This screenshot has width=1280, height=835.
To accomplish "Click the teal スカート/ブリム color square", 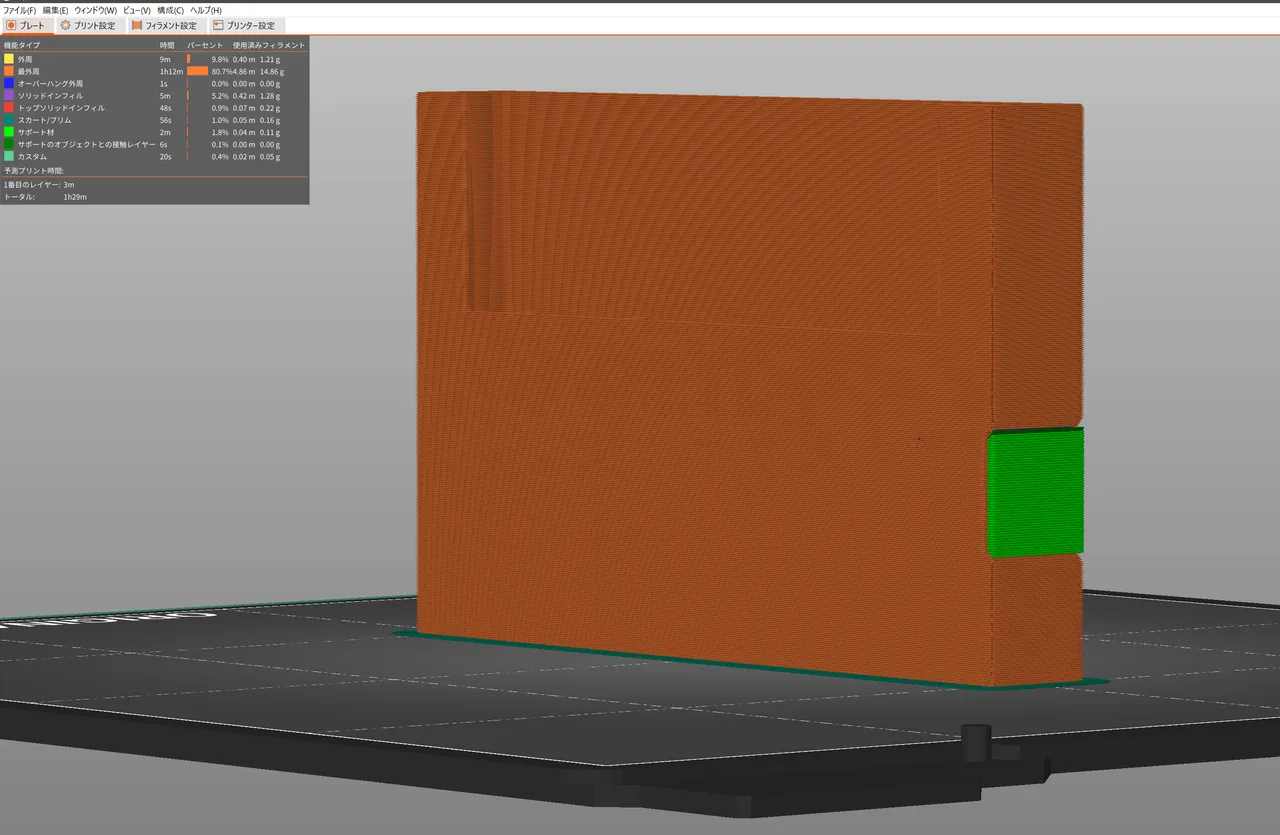I will [x=9, y=119].
